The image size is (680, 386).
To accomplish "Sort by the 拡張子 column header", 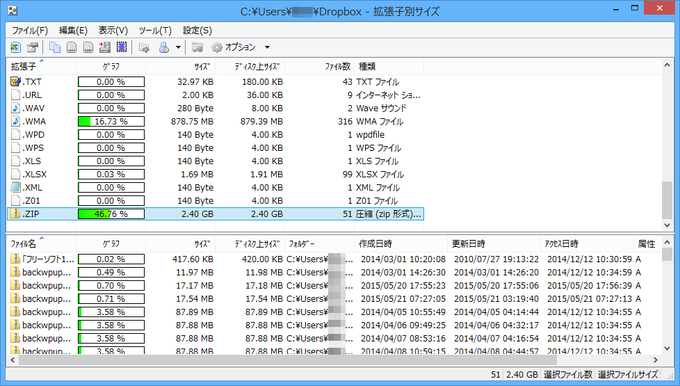I will (x=41, y=66).
